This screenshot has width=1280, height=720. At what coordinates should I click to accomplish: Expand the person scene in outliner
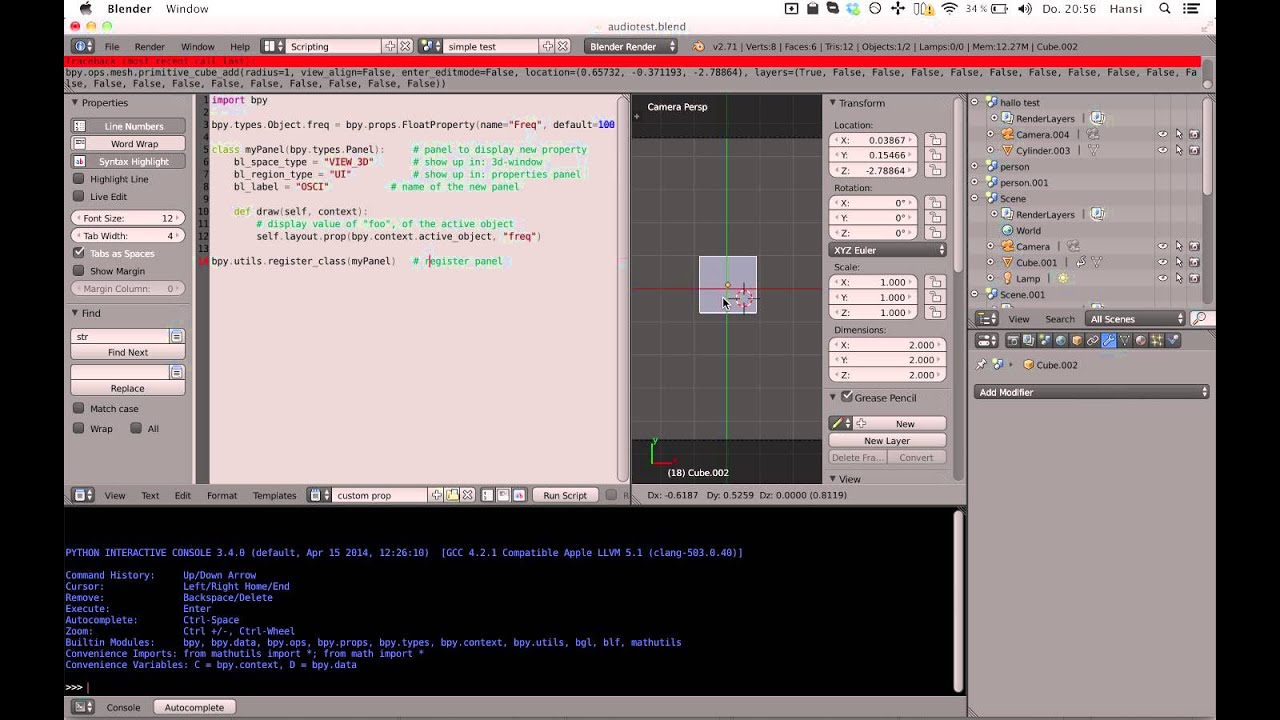pos(975,166)
